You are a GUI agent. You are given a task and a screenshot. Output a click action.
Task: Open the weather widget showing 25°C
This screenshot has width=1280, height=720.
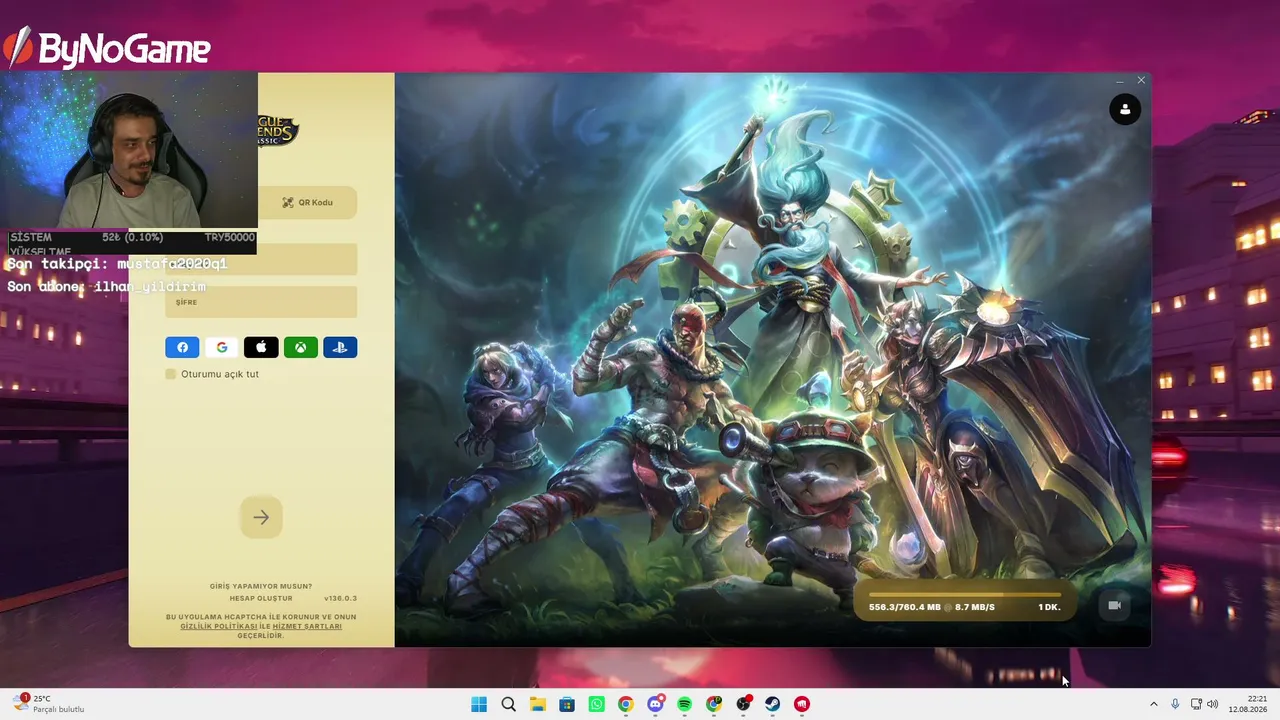[48, 704]
